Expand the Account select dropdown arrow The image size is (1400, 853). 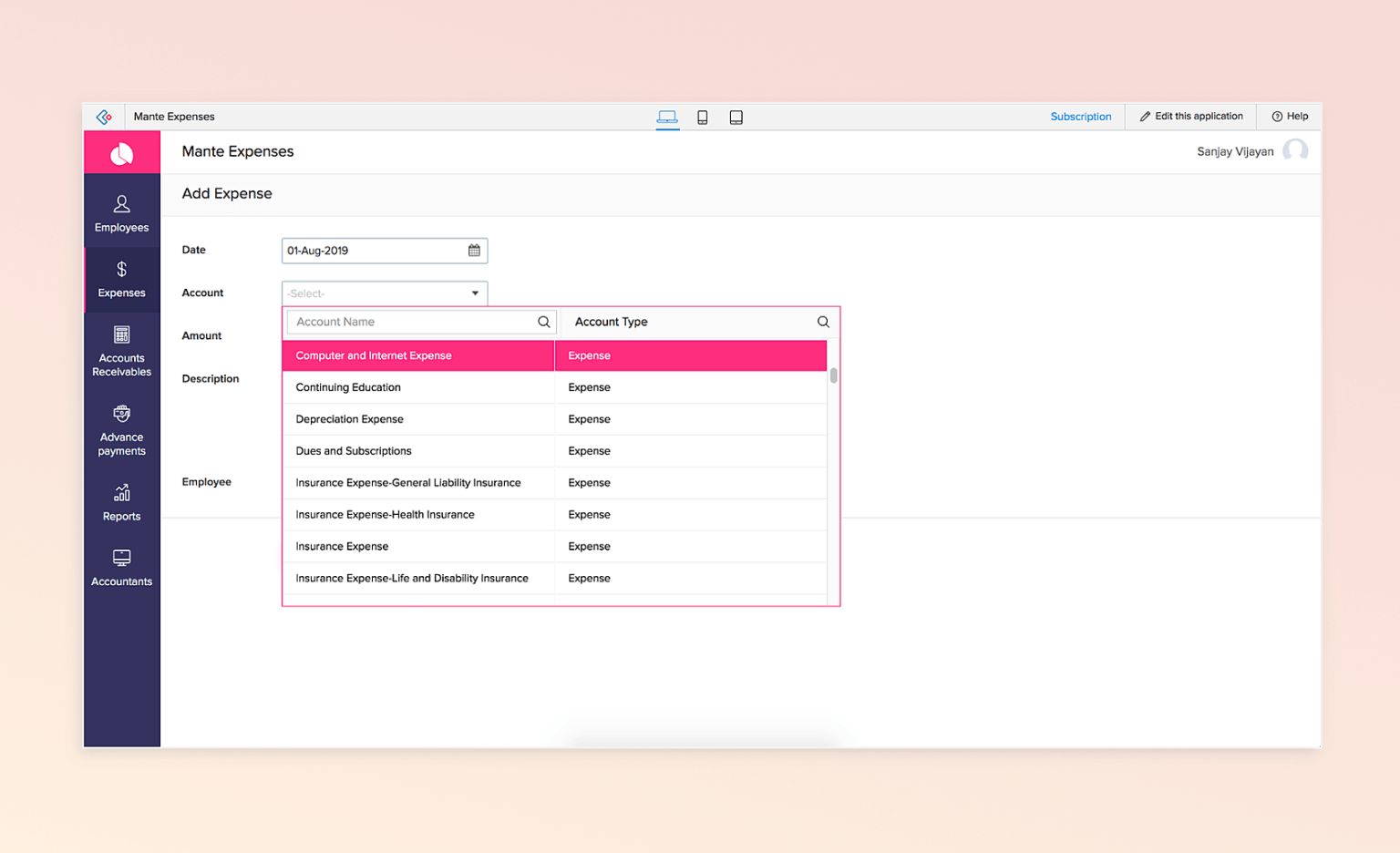click(475, 293)
